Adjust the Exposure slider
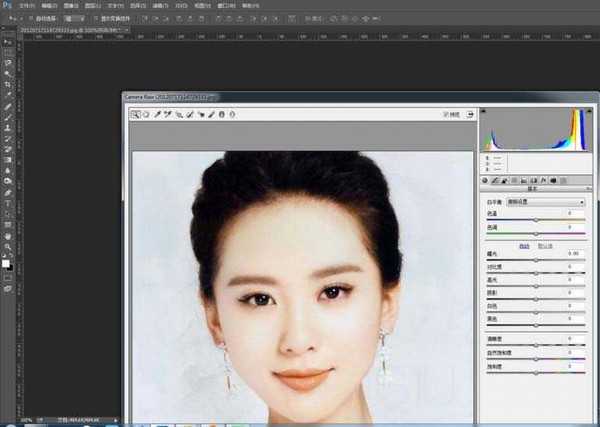 [536, 261]
